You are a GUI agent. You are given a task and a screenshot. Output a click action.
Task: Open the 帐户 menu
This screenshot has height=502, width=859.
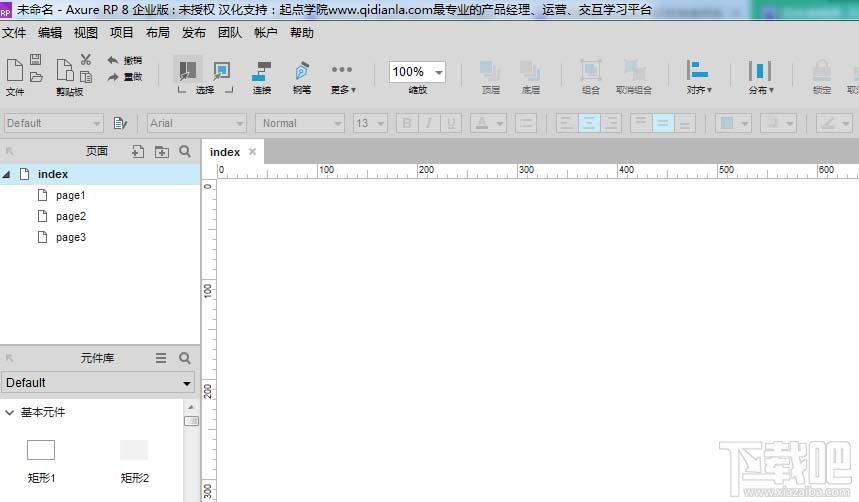pyautogui.click(x=266, y=33)
